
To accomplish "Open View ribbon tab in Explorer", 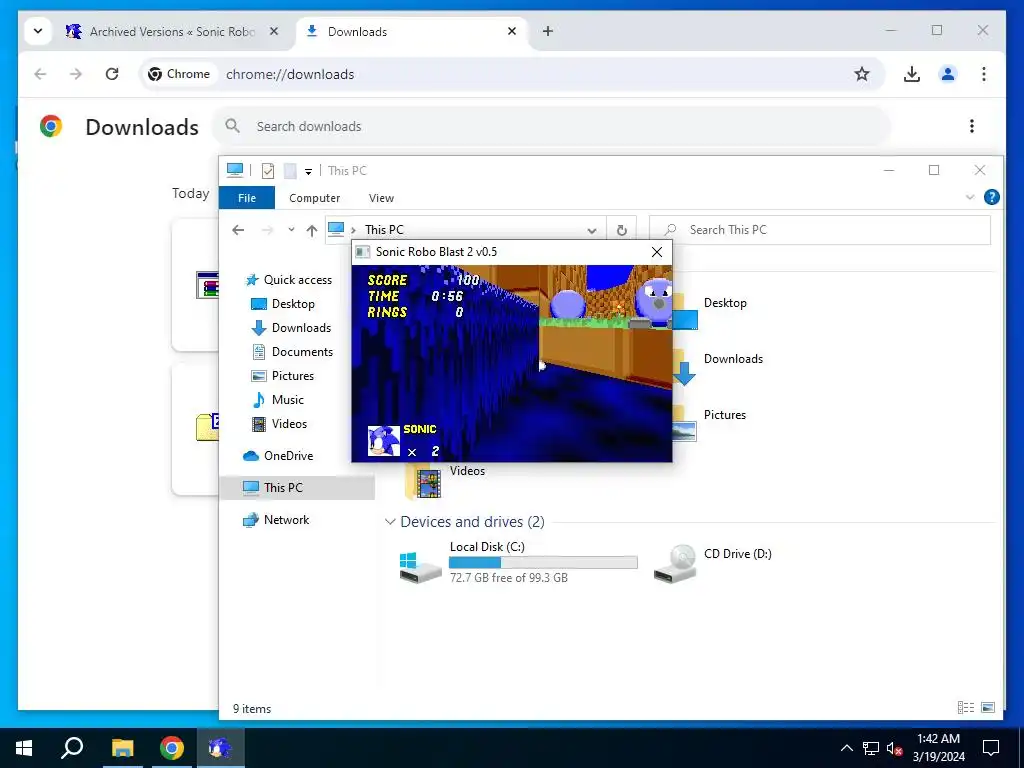I will tap(381, 198).
